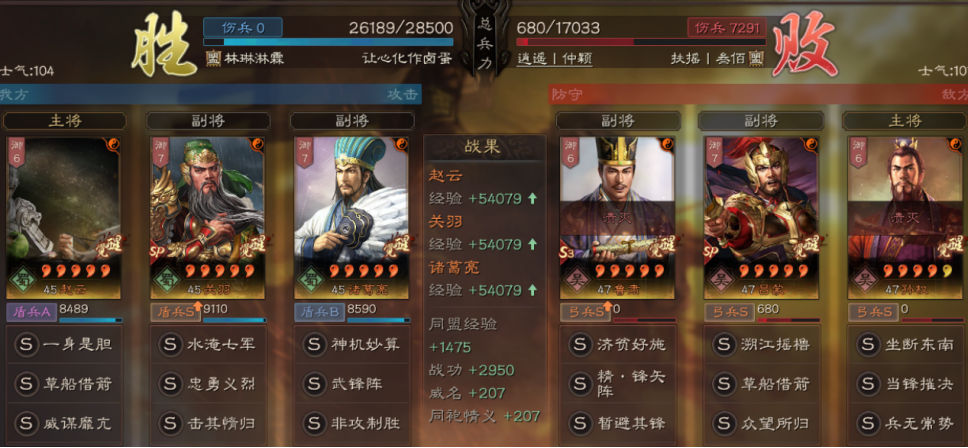Select the 济贫好施 skill
Screen dimensions: 968x448
[618, 344]
